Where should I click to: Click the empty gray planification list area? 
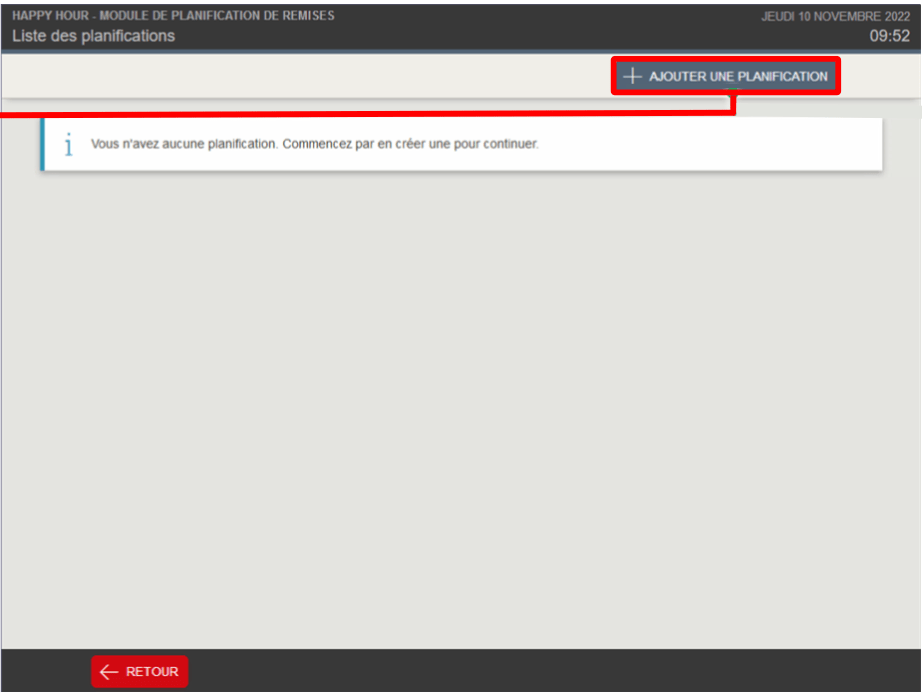[x=461, y=411]
